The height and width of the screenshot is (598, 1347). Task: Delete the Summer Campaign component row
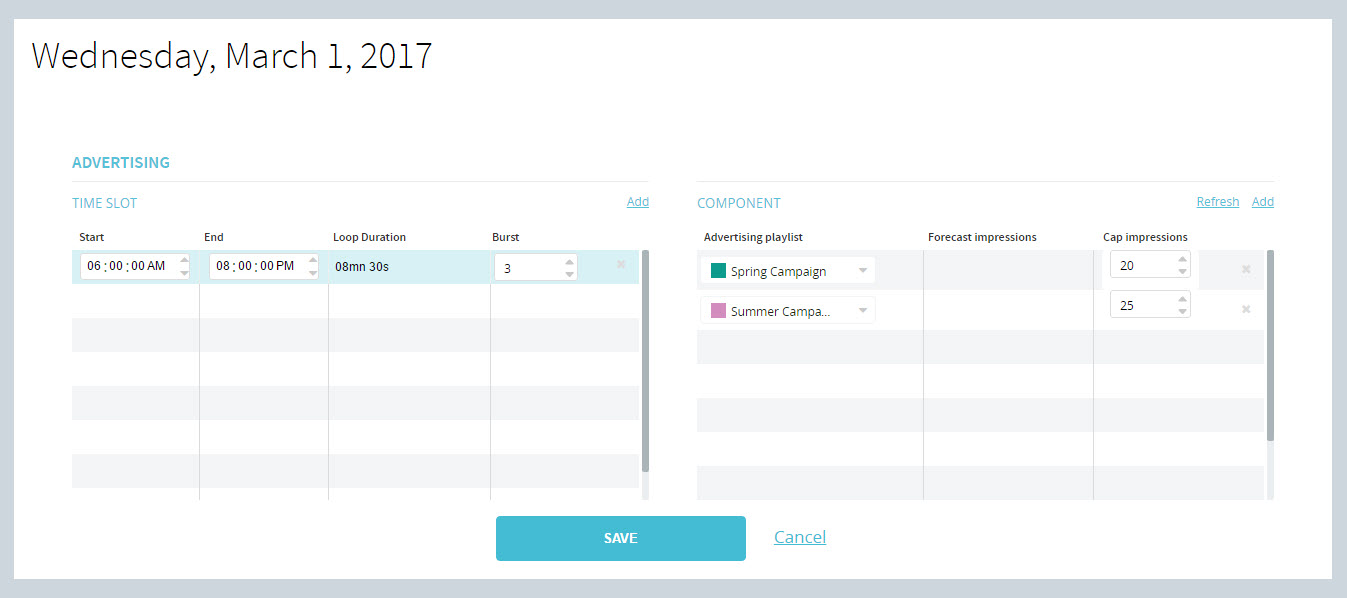coord(1246,309)
